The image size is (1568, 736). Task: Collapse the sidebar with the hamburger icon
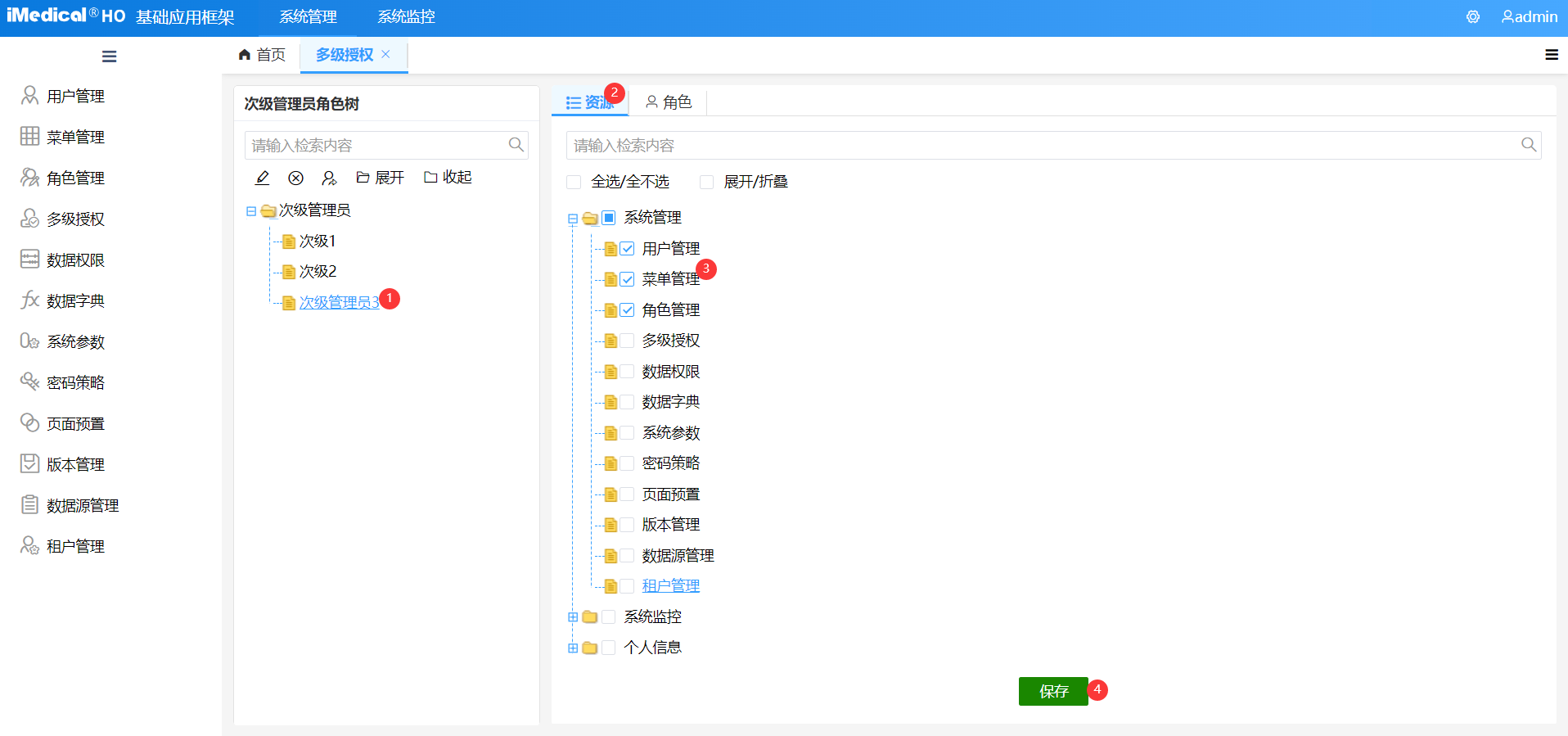click(109, 56)
